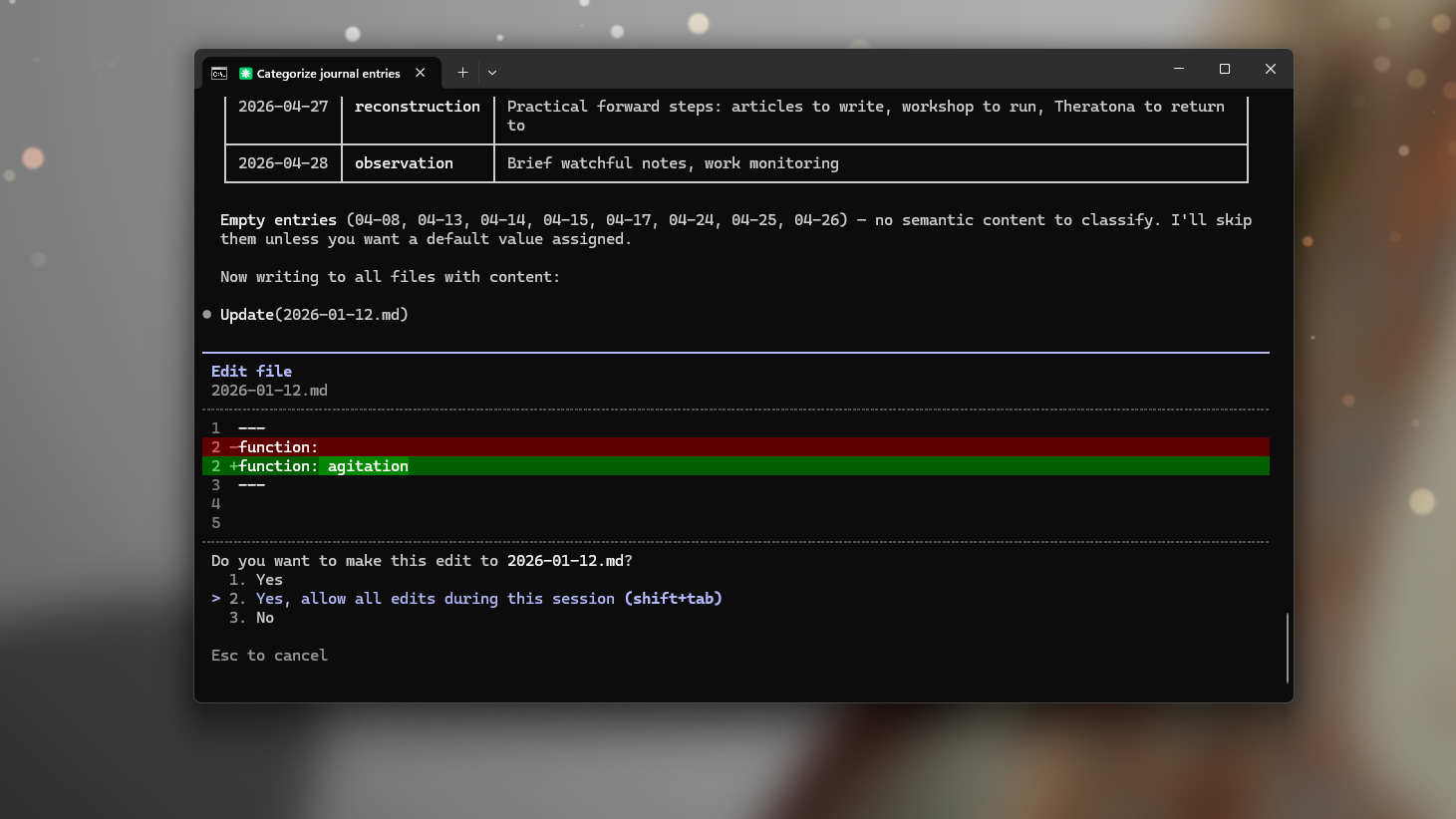The height and width of the screenshot is (819, 1456).
Task: Click the removed line '-function:'
Action: [x=735, y=447]
